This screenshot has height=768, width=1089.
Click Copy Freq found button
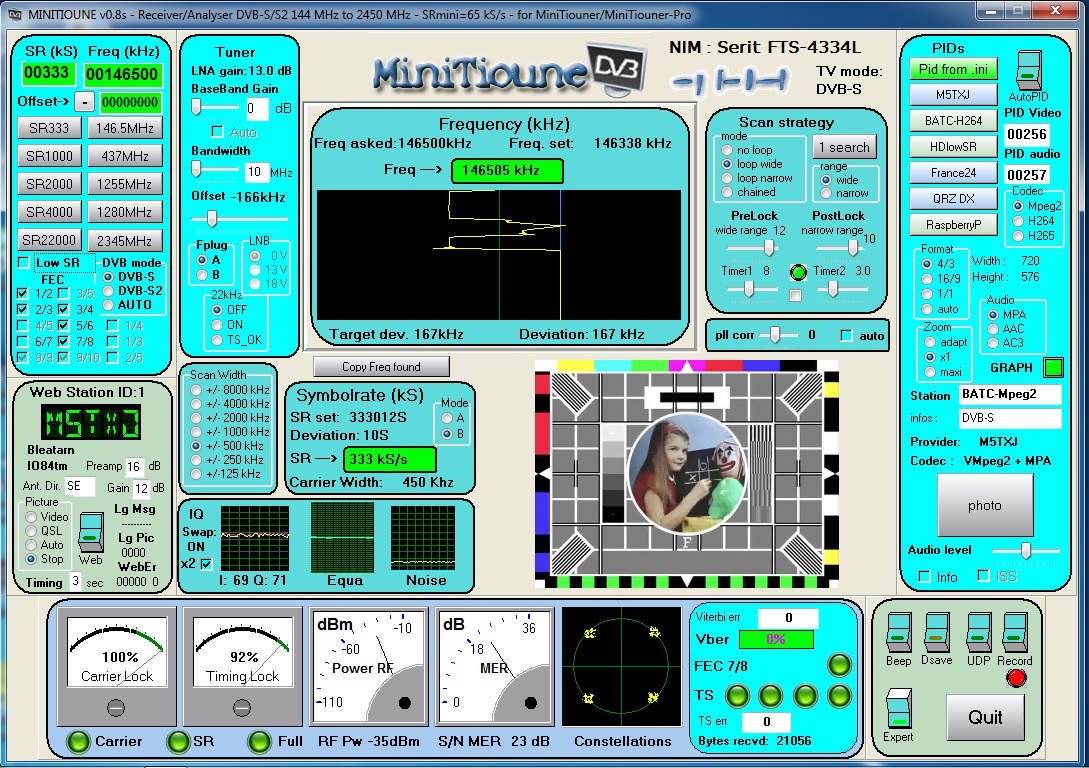pyautogui.click(x=381, y=367)
